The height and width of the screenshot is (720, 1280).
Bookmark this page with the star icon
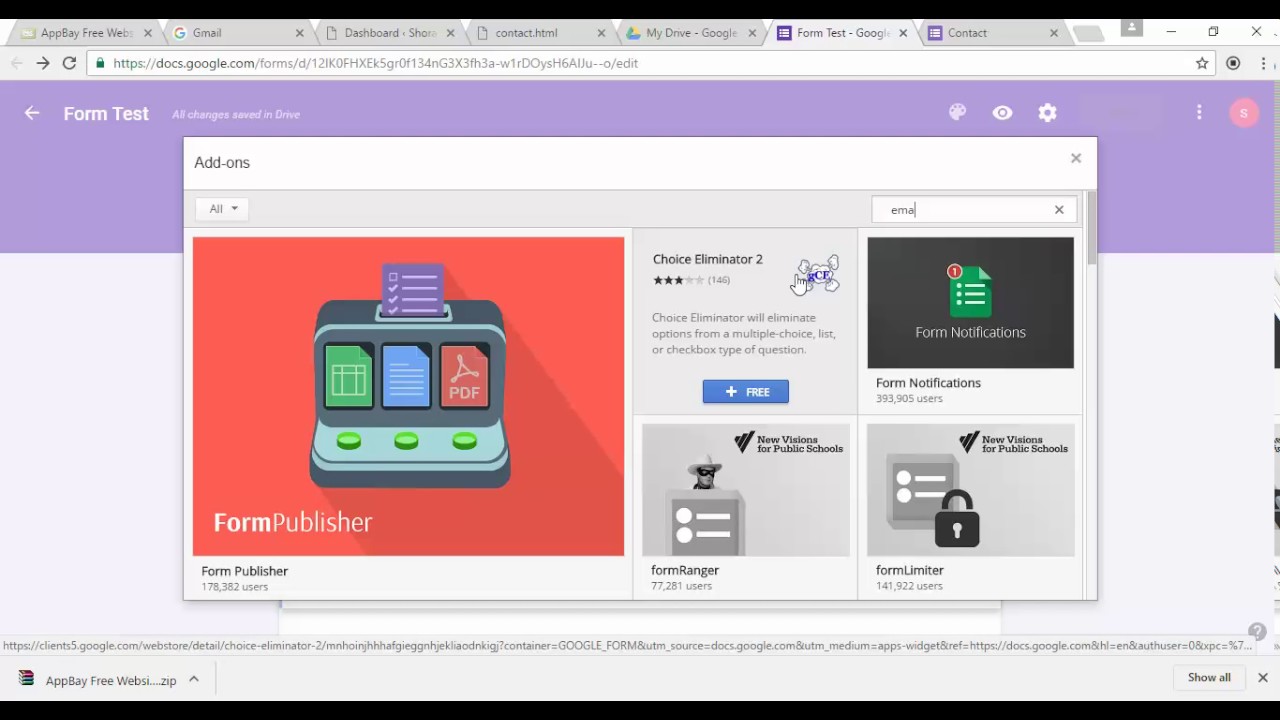pyautogui.click(x=1202, y=63)
